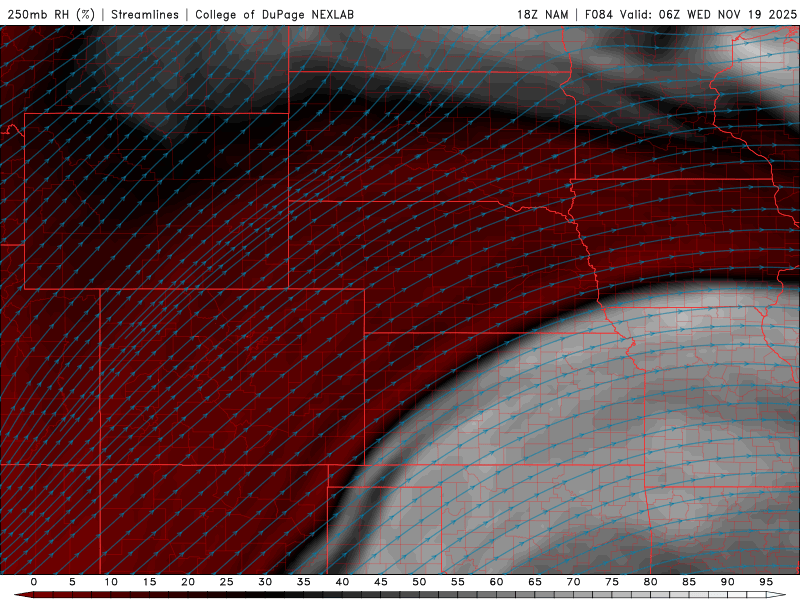Click the colorbar label "10"
The height and width of the screenshot is (600, 800).
tap(111, 582)
